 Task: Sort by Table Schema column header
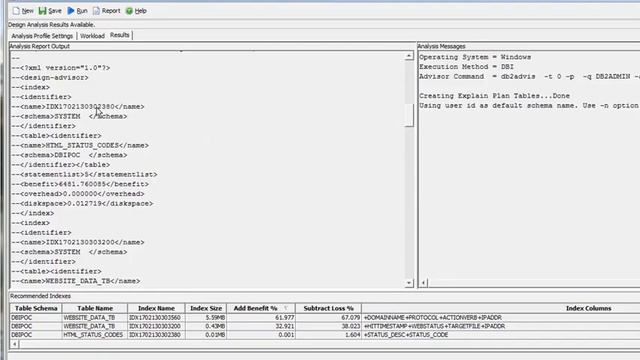tap(36, 309)
